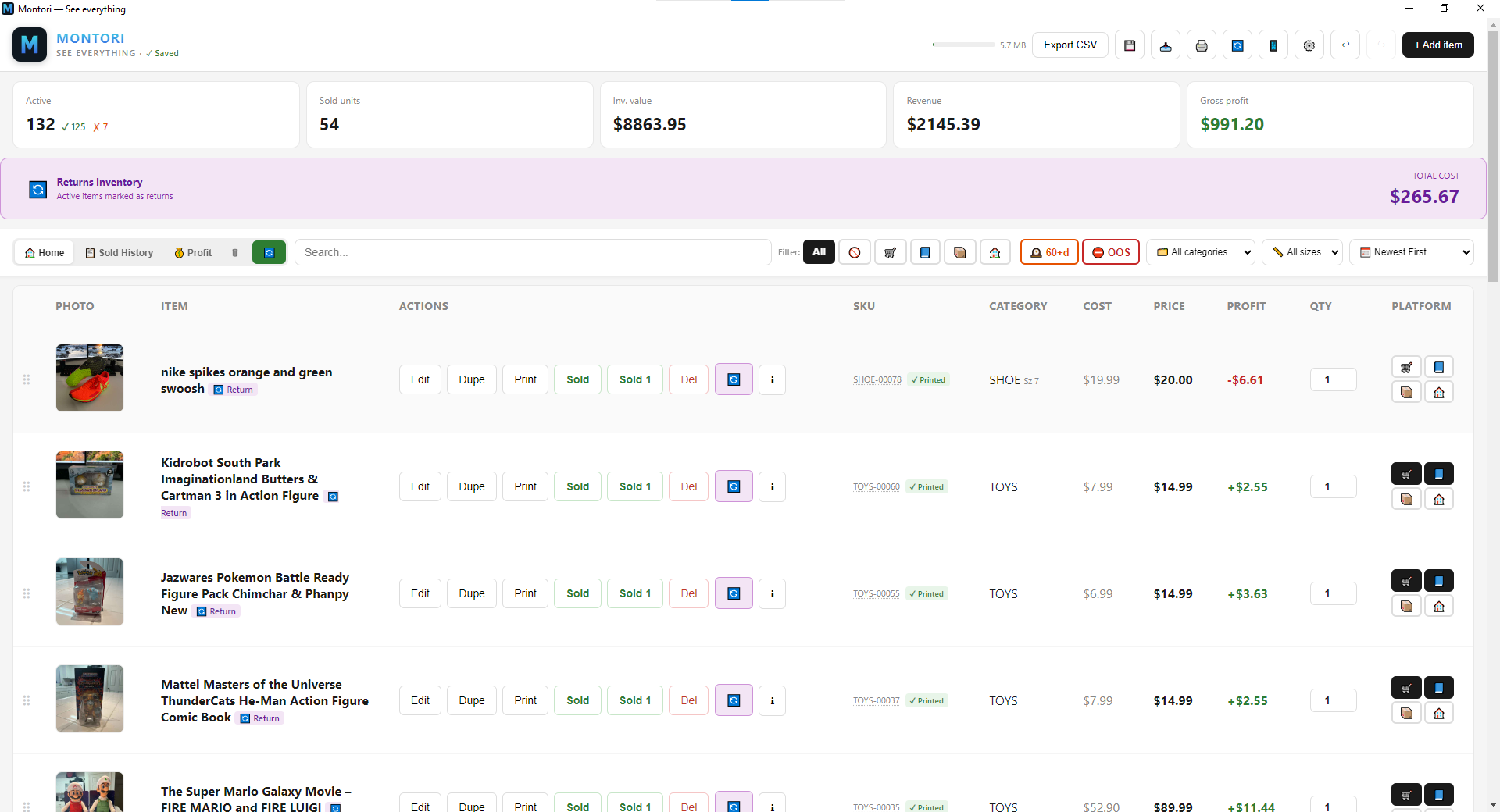Grab drag handle of Mattel Masters row
The width and height of the screenshot is (1500, 812).
click(x=27, y=700)
